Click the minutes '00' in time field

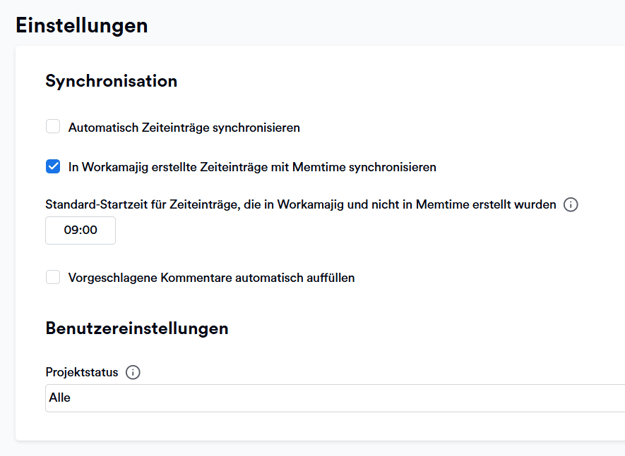(x=89, y=230)
